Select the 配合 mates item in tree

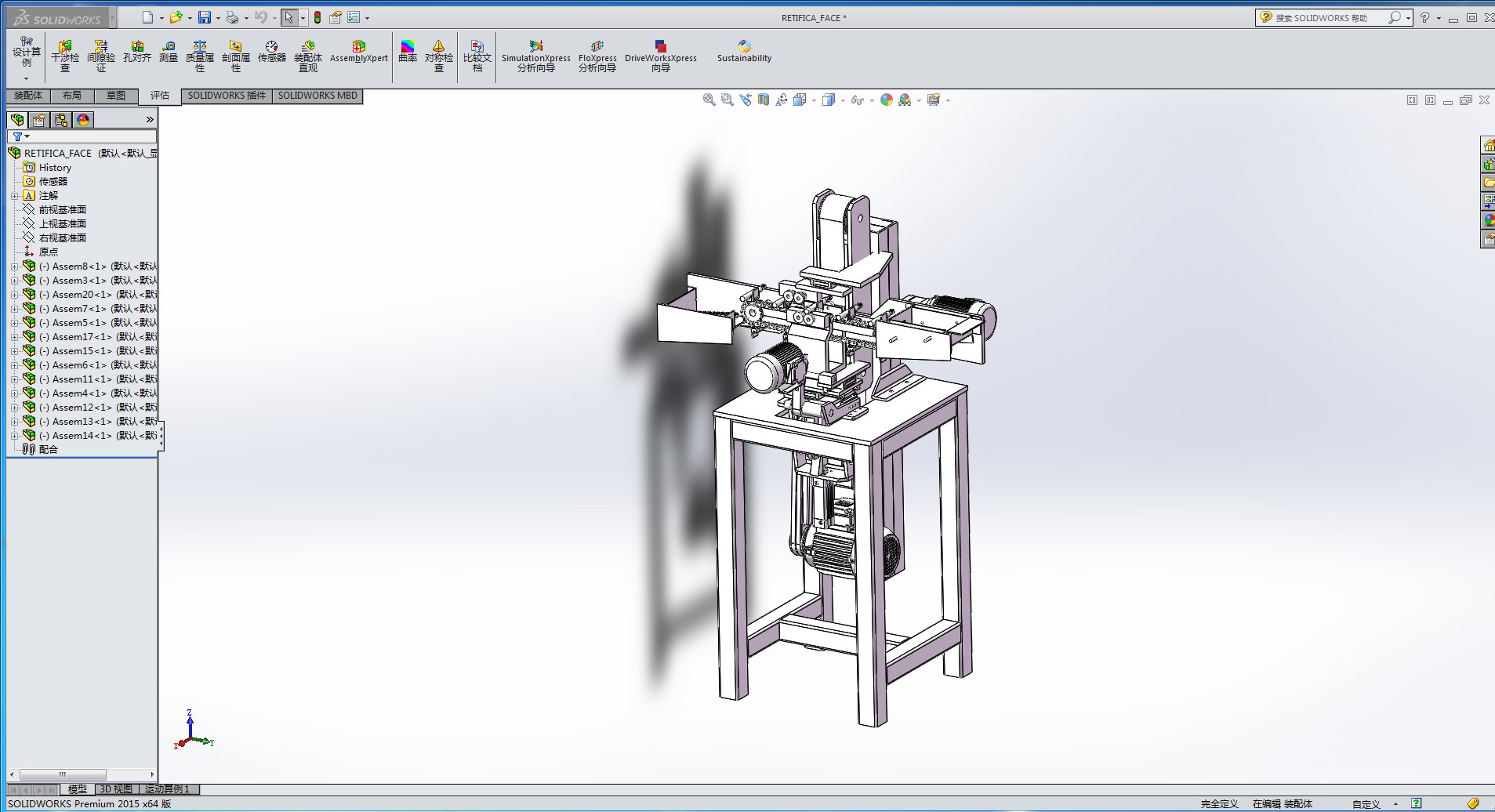tap(48, 450)
